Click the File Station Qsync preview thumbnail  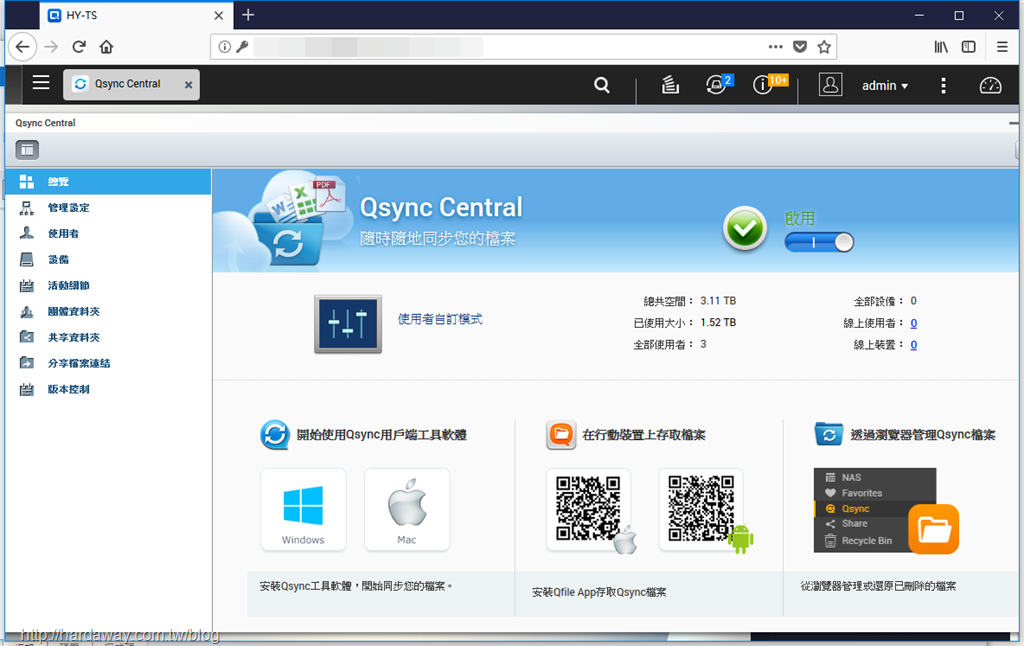[x=874, y=510]
